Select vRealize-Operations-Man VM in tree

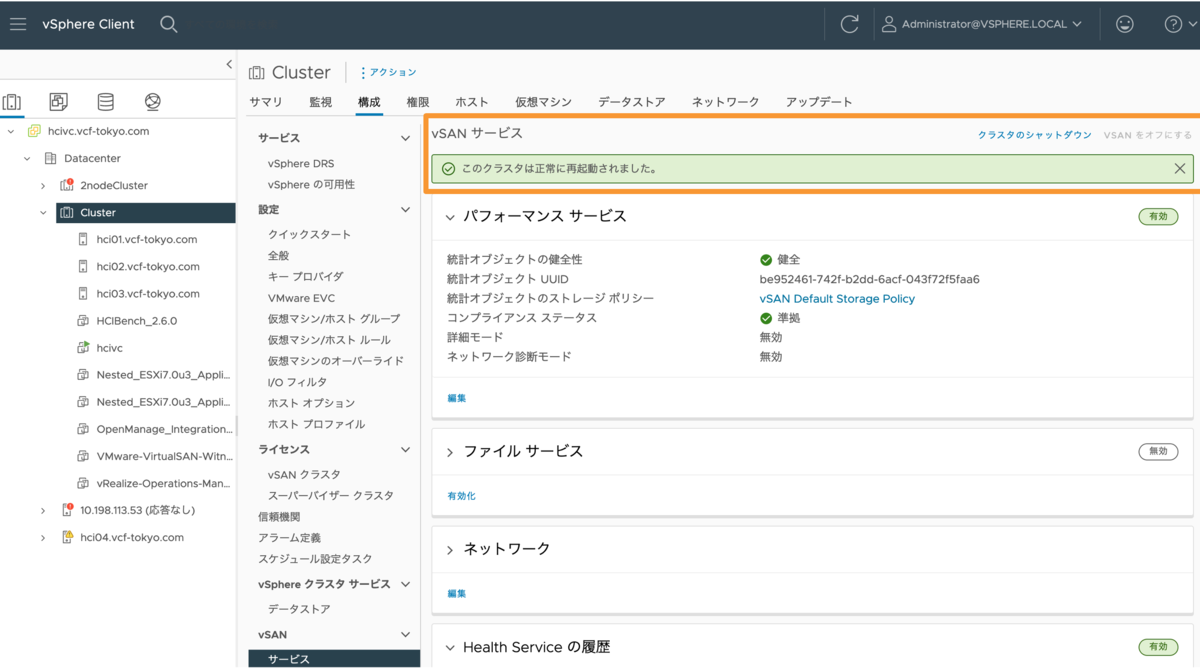164,483
